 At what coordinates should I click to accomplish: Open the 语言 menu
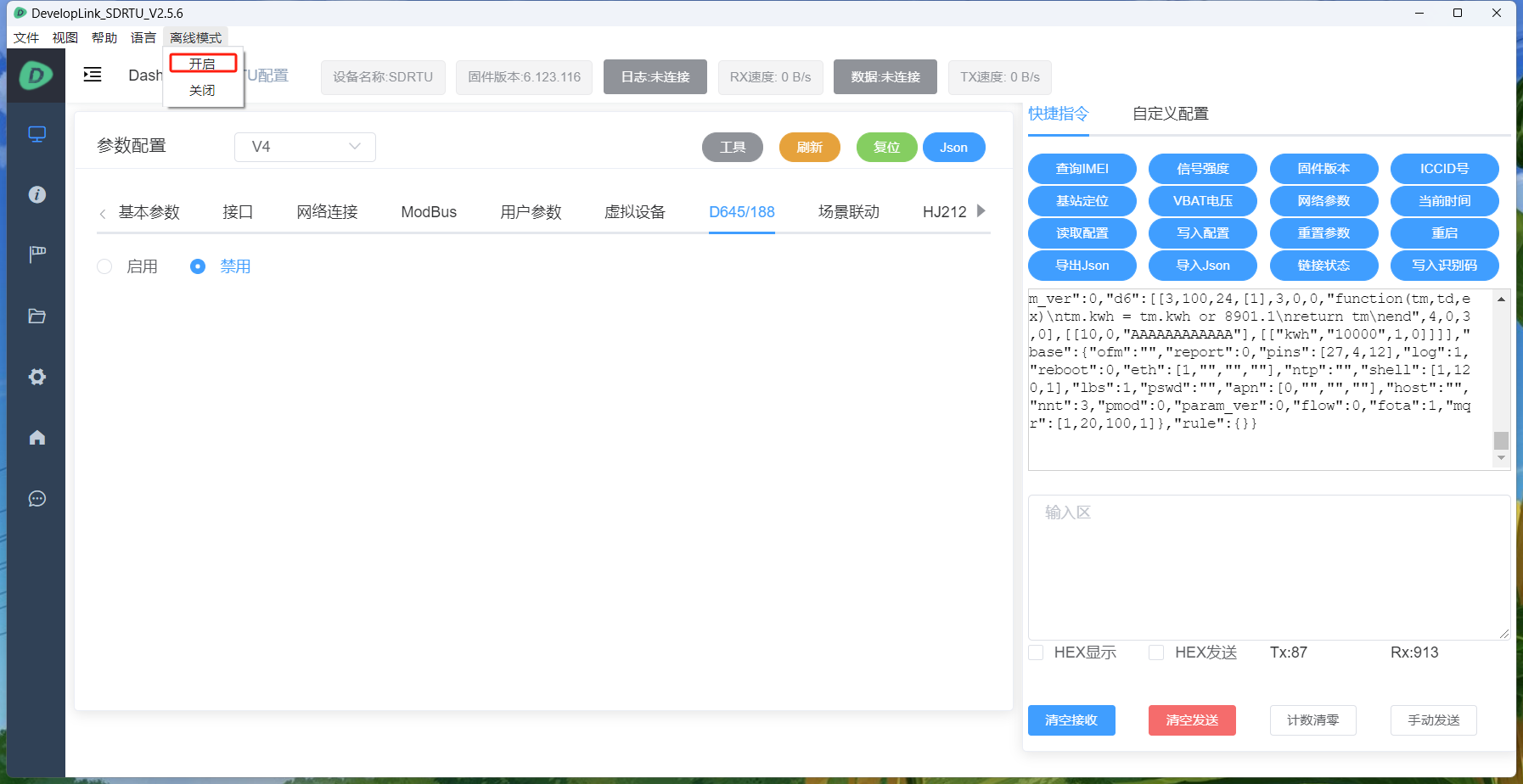[x=143, y=37]
